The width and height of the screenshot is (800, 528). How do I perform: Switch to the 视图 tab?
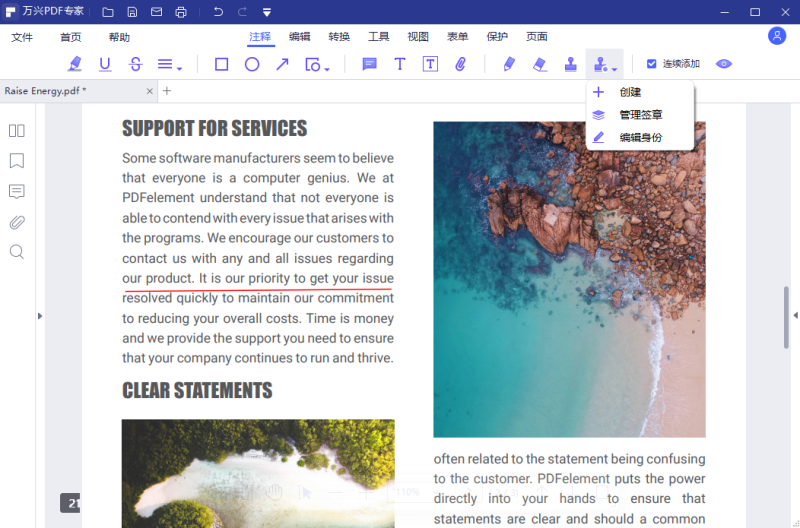[x=418, y=37]
